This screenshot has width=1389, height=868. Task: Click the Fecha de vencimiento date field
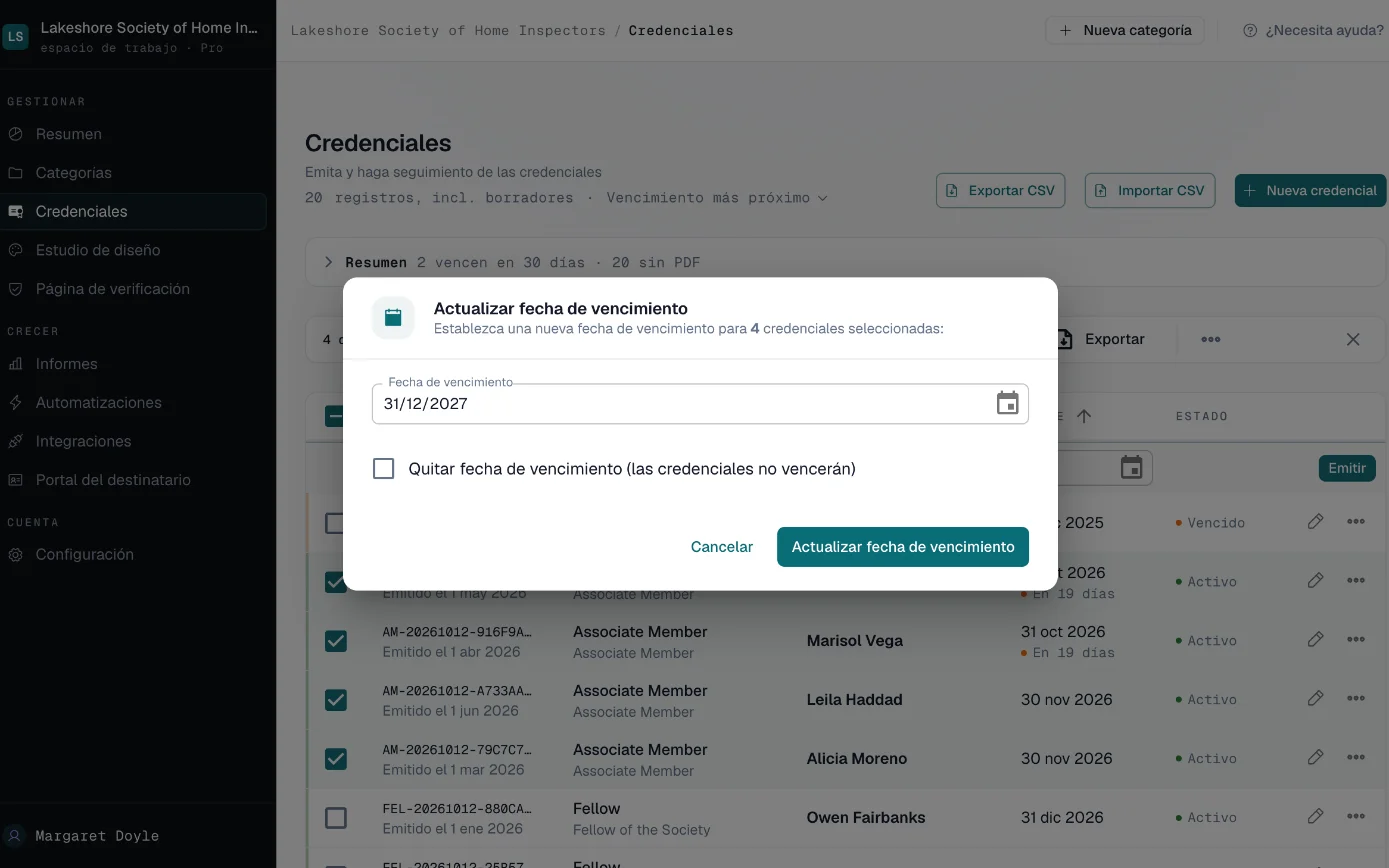tap(700, 403)
